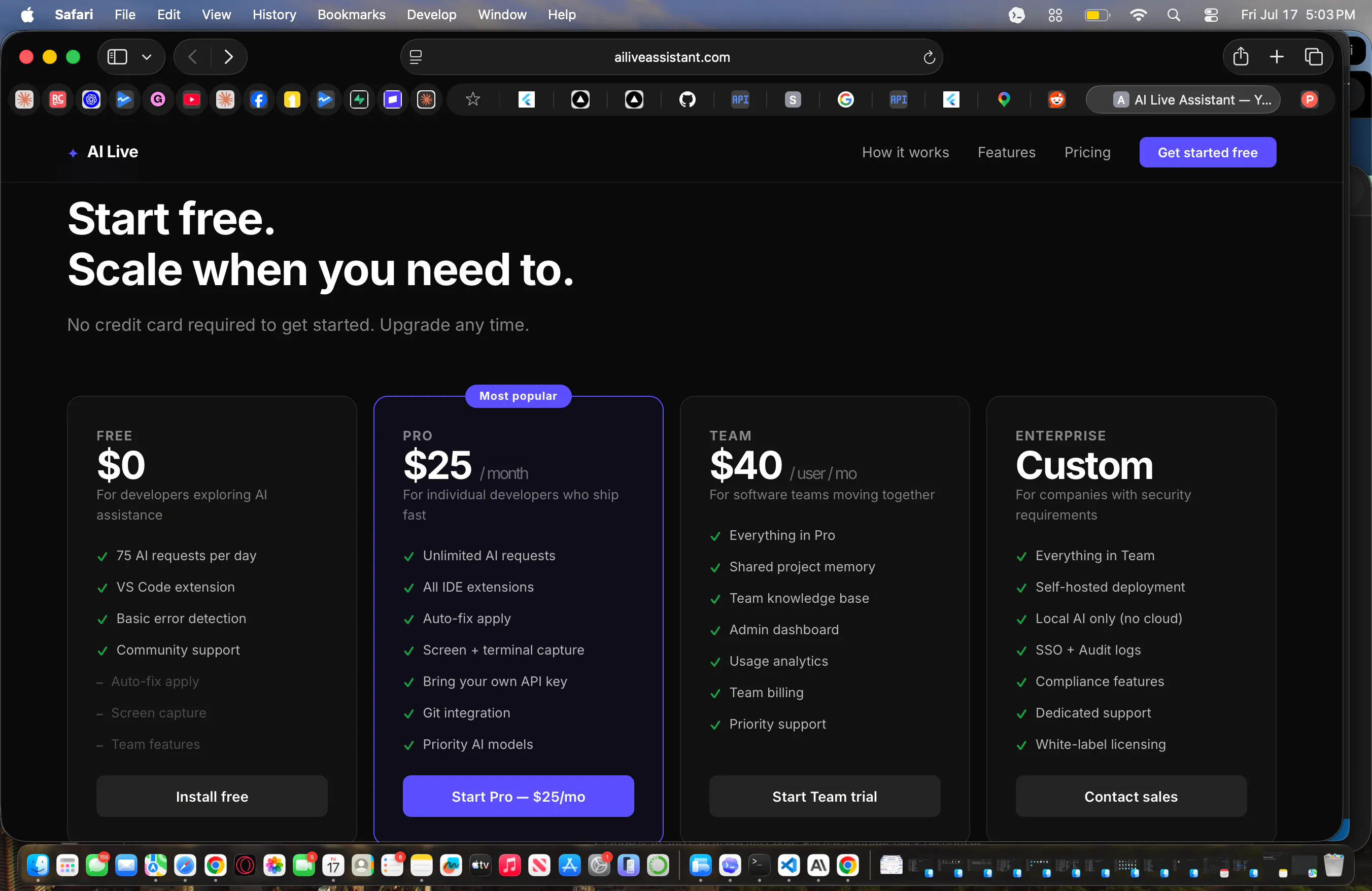The width and height of the screenshot is (1372, 891).
Task: Open Spotlight search in the menu bar
Action: (x=1173, y=14)
